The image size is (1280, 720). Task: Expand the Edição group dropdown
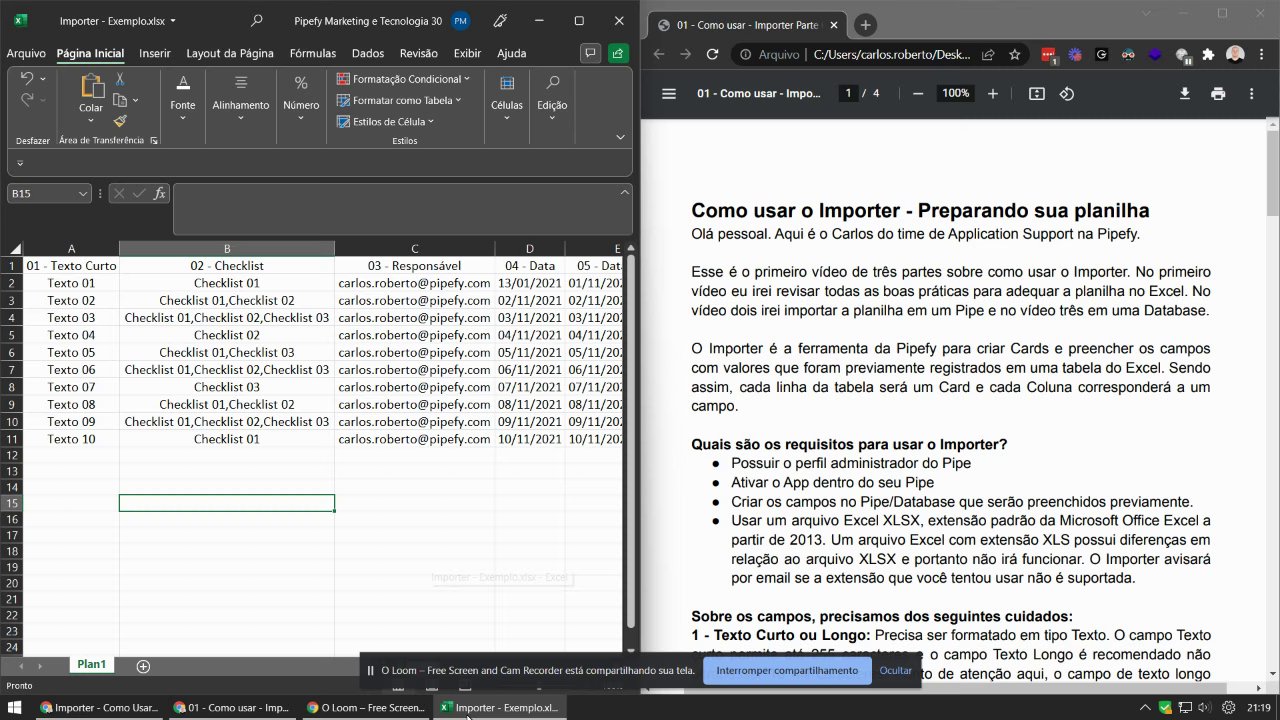click(552, 118)
